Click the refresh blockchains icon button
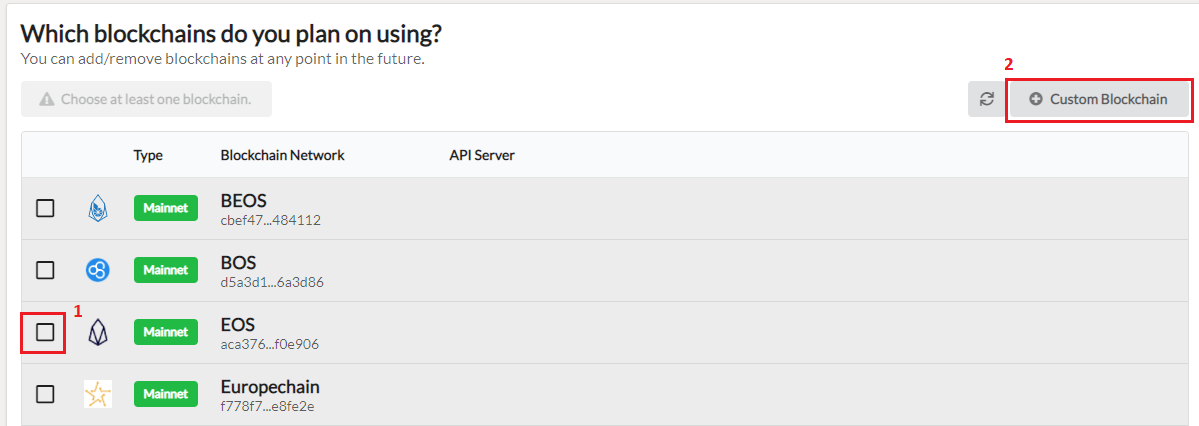The height and width of the screenshot is (426, 1199). (x=987, y=99)
